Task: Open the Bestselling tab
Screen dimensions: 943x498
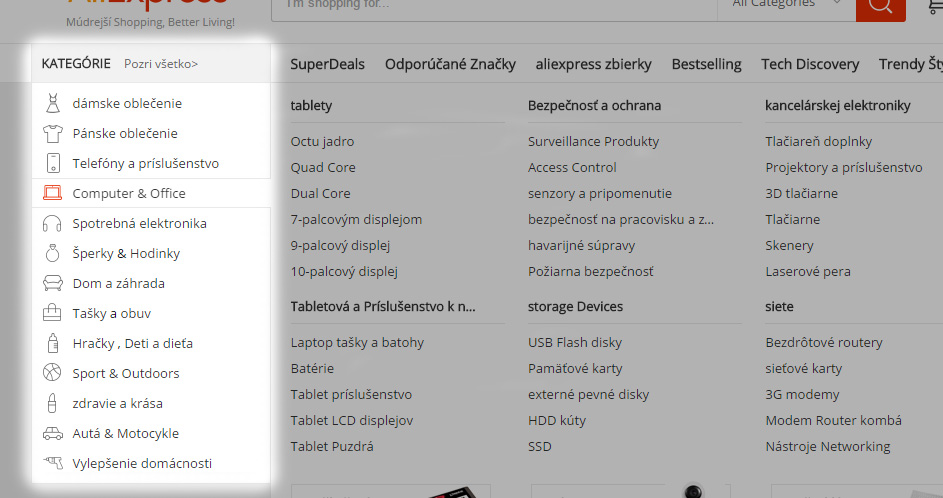Action: (x=706, y=64)
